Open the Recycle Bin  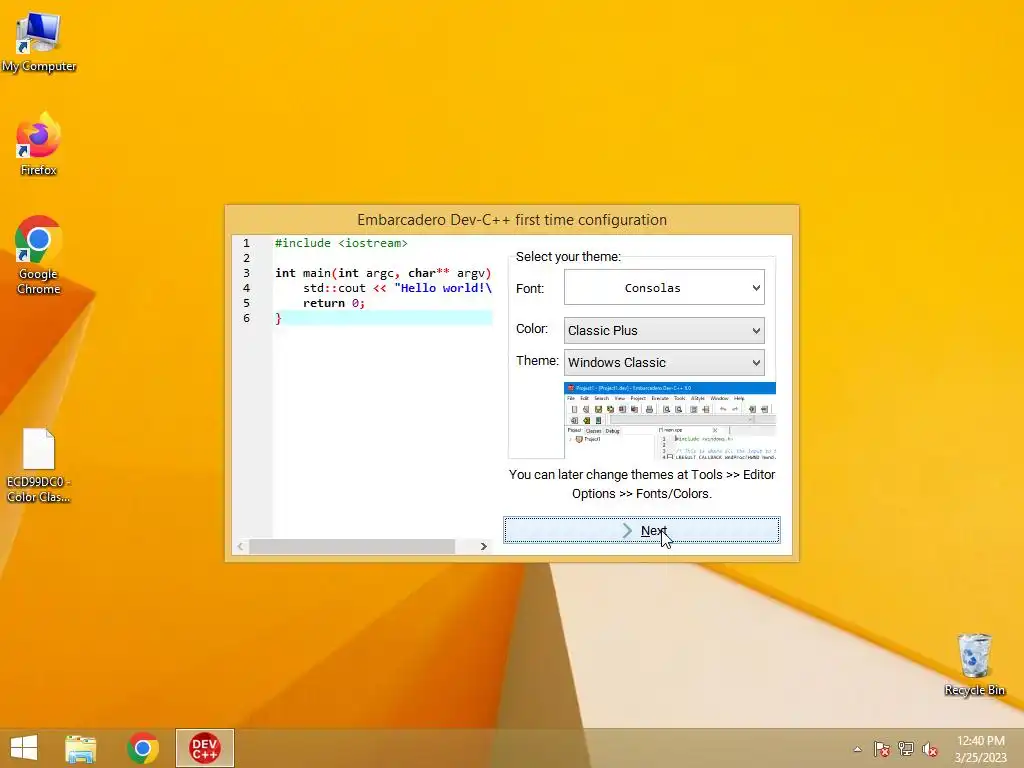tap(974, 664)
